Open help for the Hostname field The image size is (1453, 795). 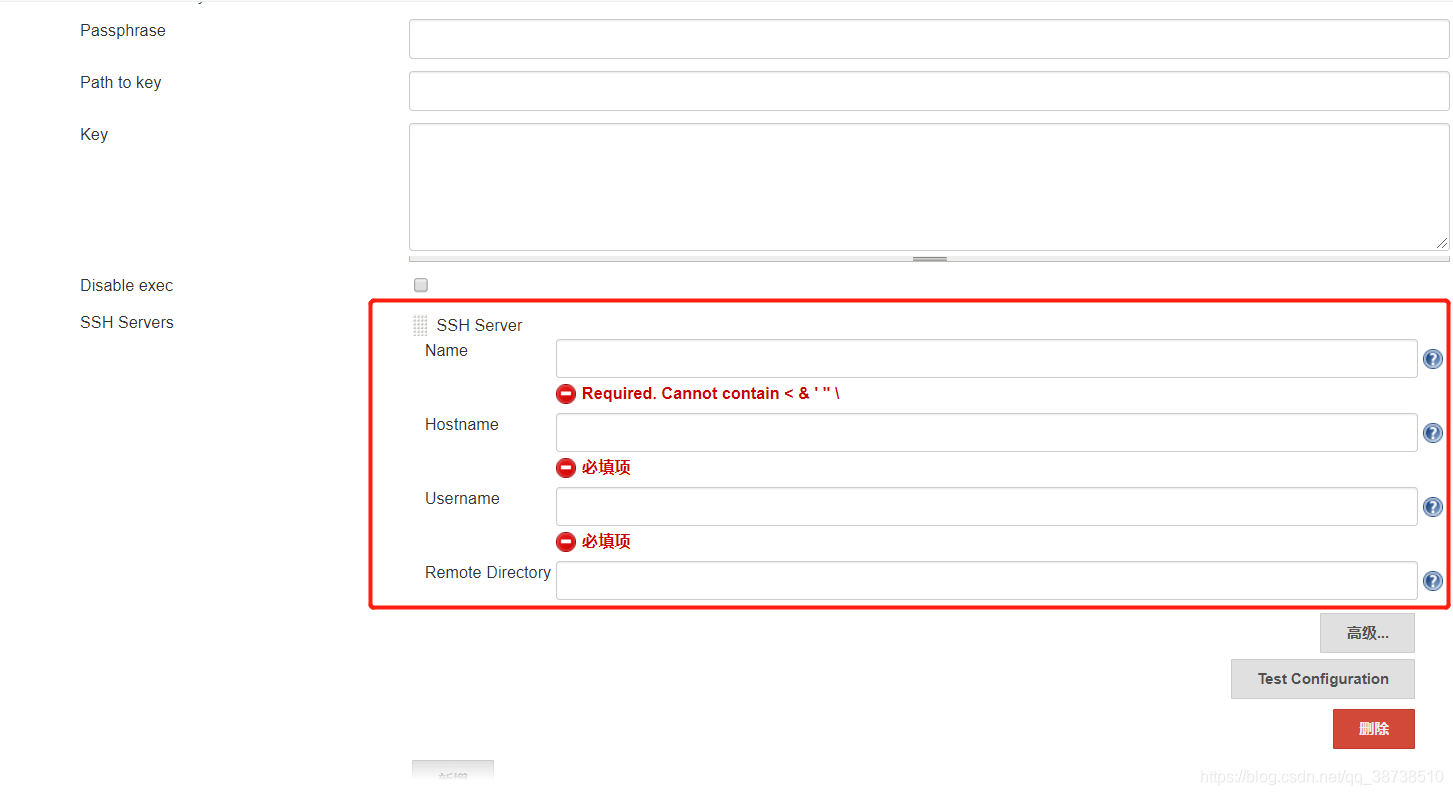[1432, 432]
